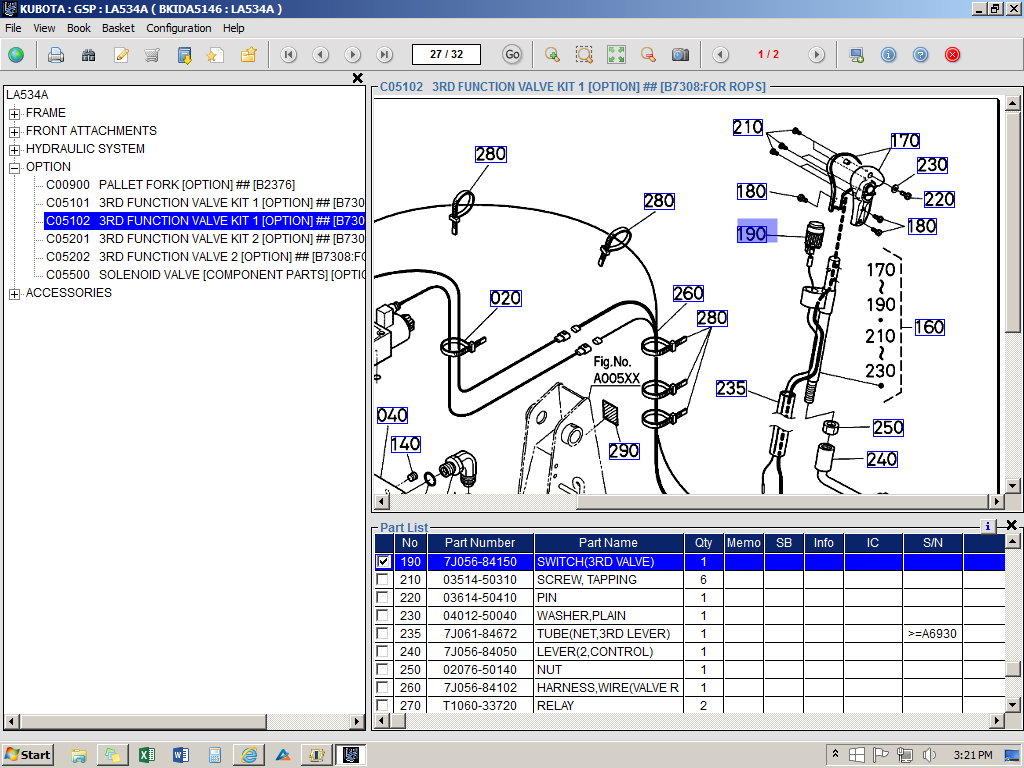This screenshot has width=1024, height=768.
Task: Open search with the binoculars icon
Action: (88, 55)
